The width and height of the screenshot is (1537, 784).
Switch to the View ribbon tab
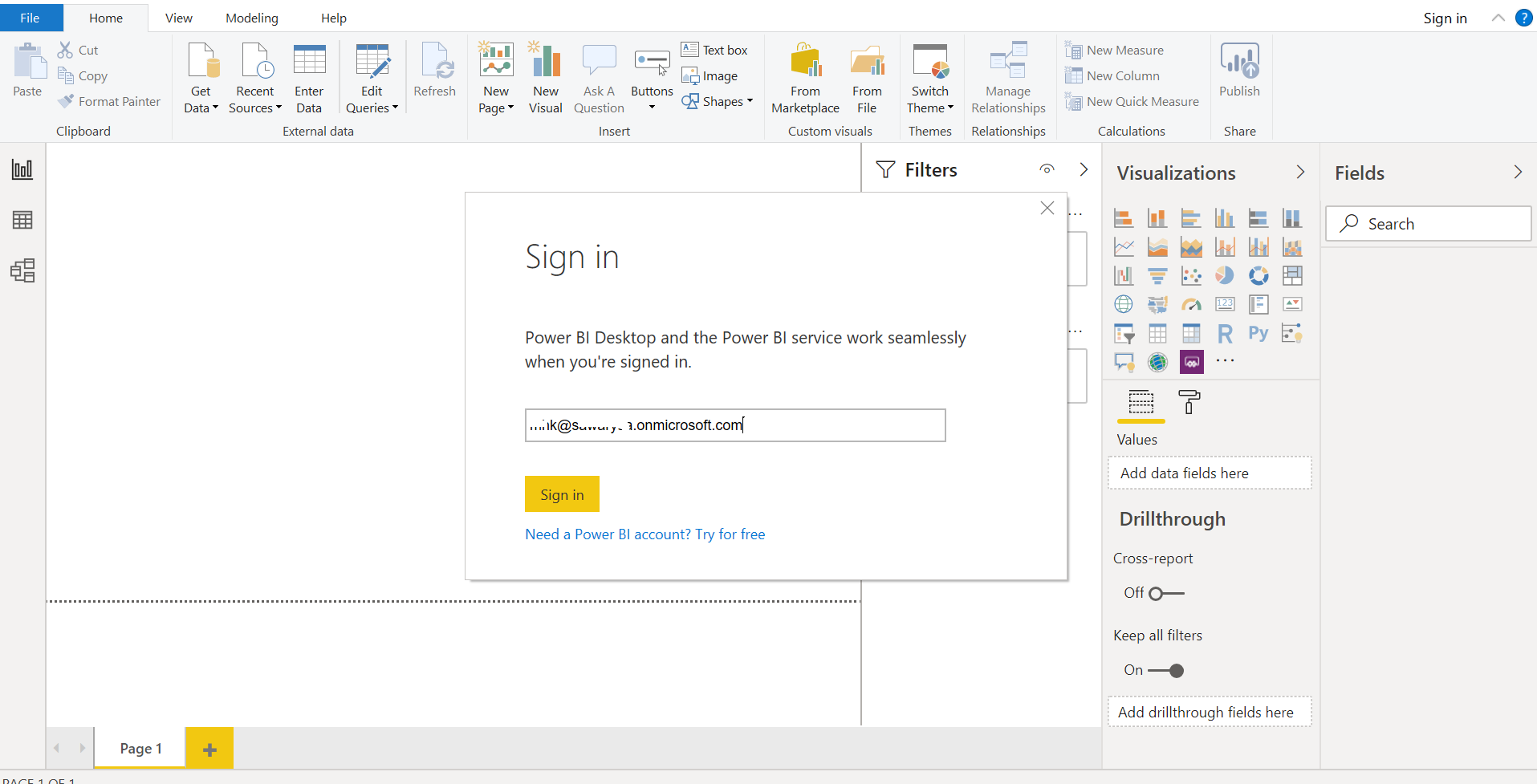[179, 18]
